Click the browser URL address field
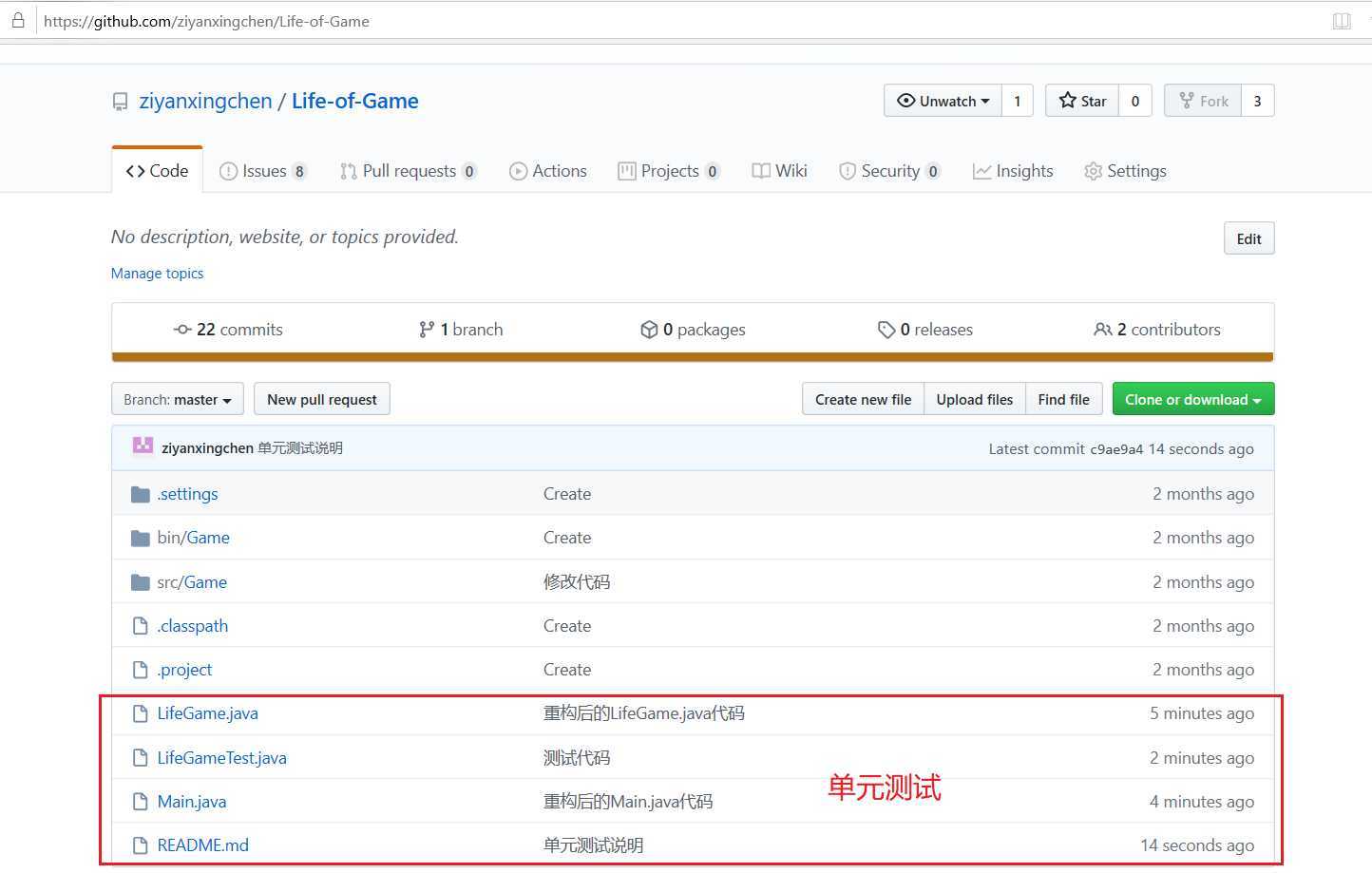This screenshot has width=1372, height=873. pyautogui.click(x=665, y=21)
